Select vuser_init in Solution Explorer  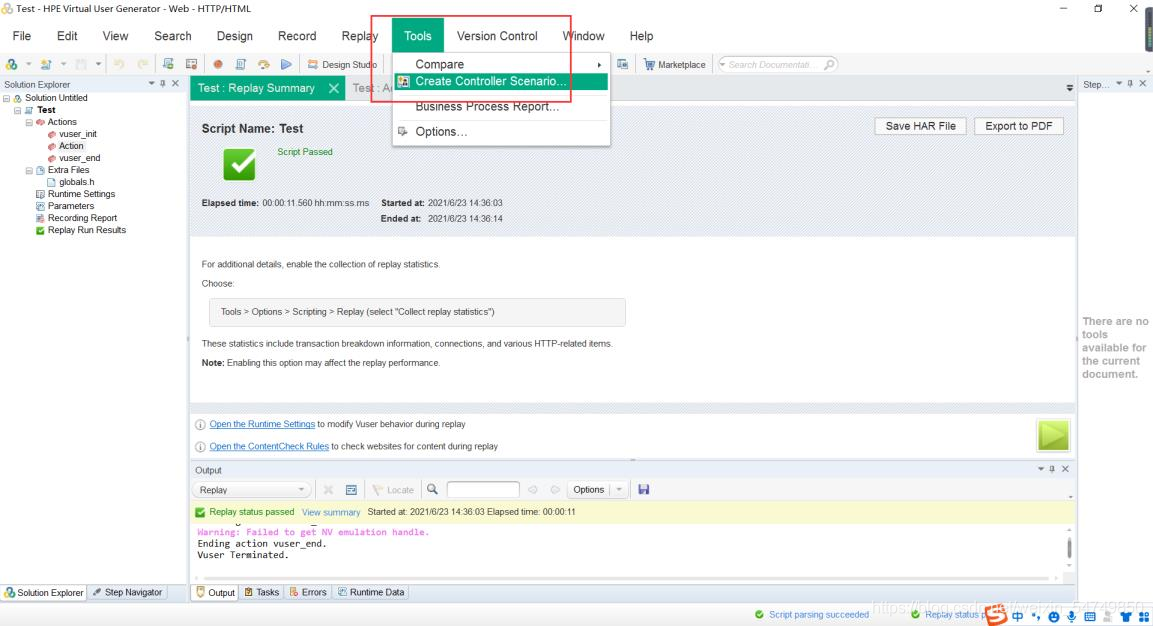77,134
